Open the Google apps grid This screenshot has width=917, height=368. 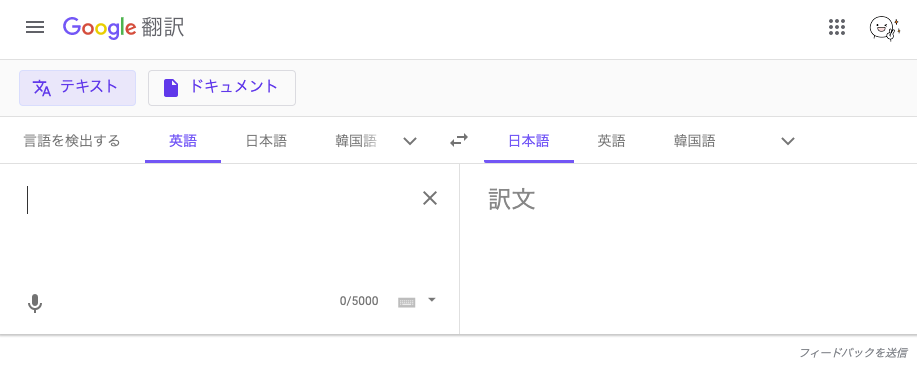[837, 27]
